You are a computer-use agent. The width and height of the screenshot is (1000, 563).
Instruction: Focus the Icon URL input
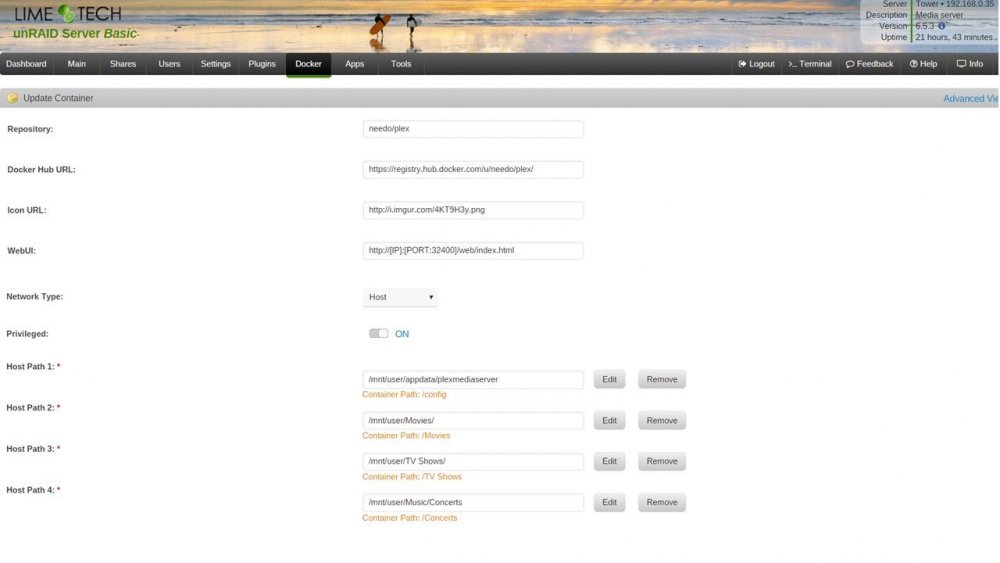[473, 210]
